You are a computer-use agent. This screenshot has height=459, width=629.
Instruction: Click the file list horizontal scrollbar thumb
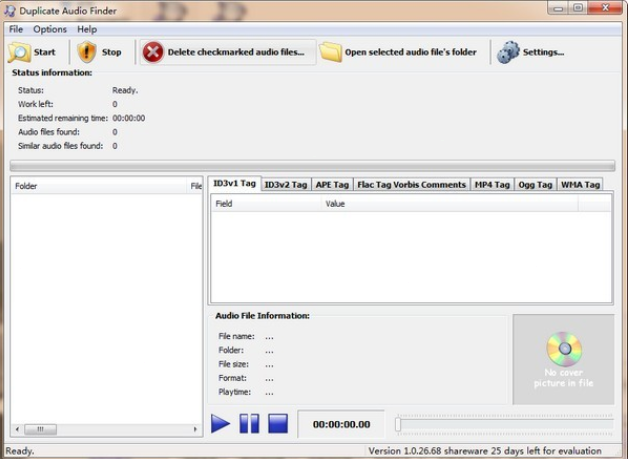(x=41, y=429)
